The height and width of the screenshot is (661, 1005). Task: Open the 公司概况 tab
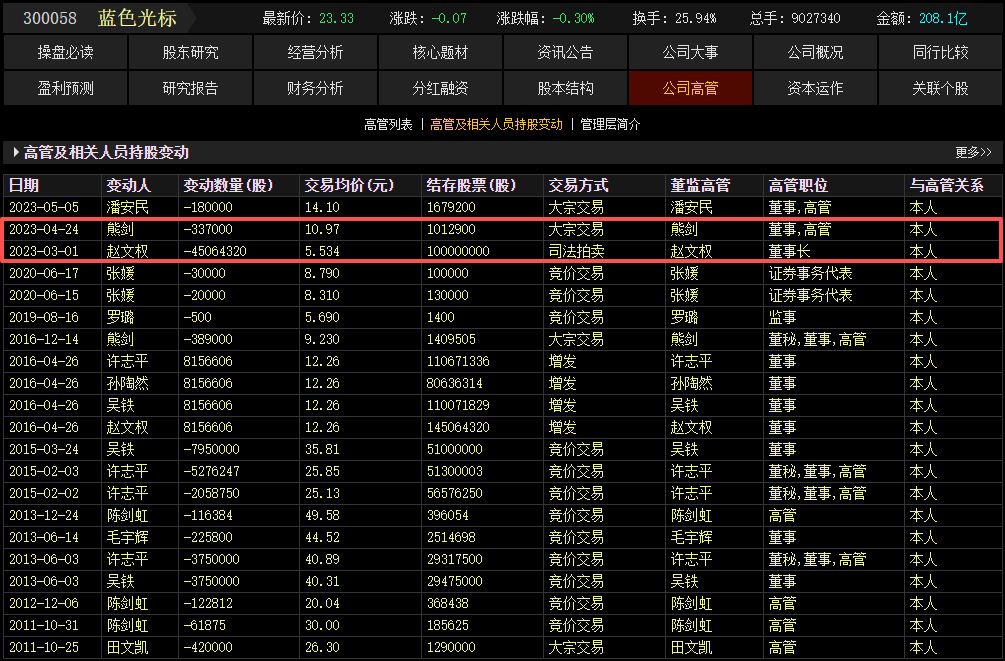point(813,51)
